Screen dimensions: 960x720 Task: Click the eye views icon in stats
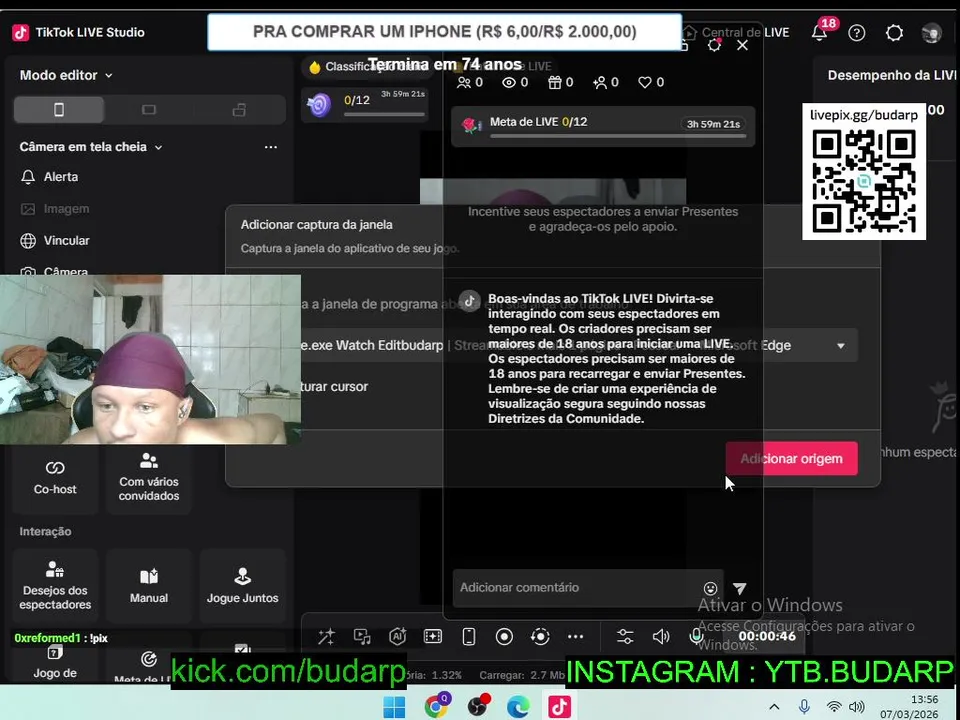(x=509, y=83)
